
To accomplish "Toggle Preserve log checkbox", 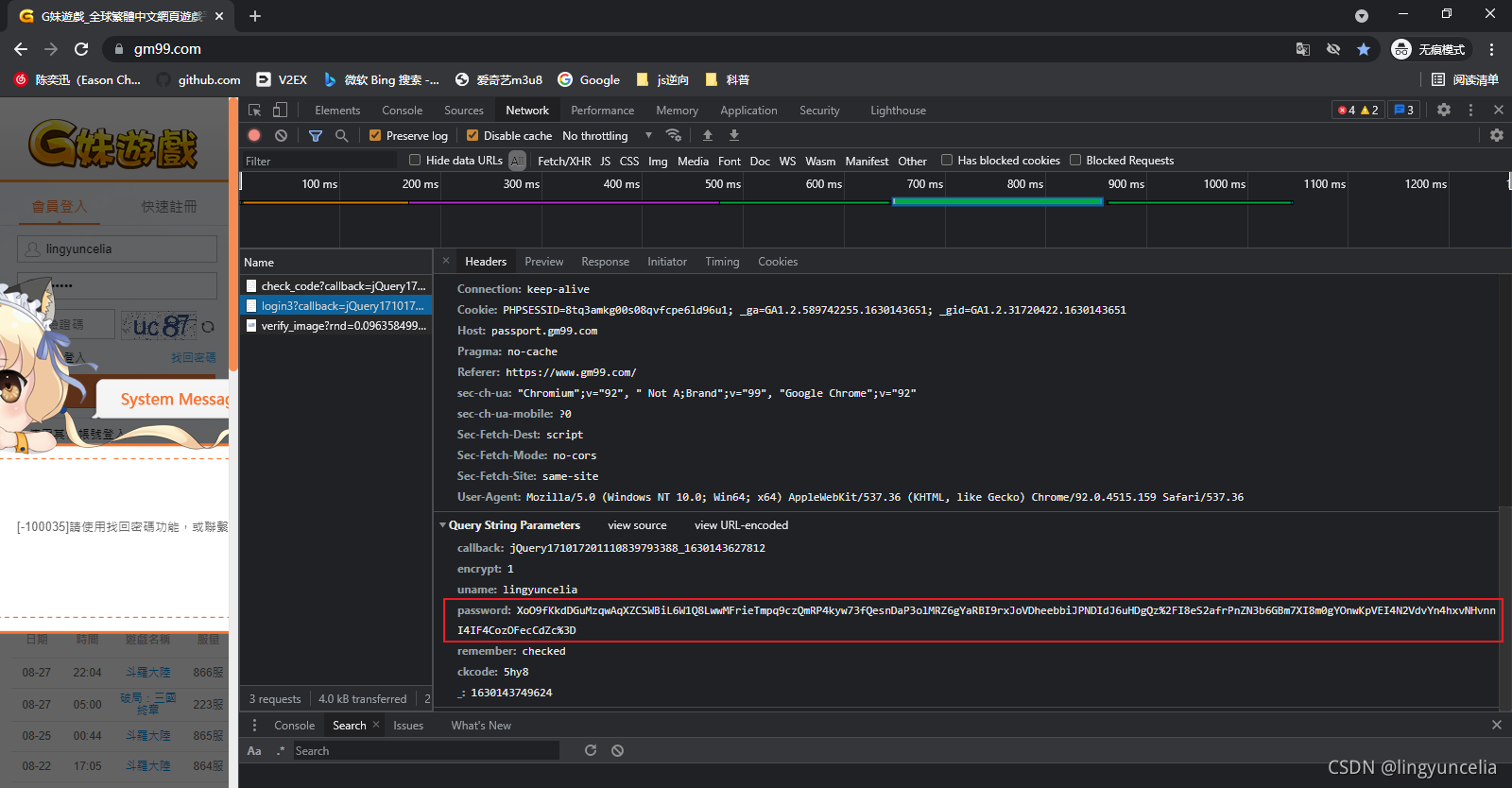I will [x=375, y=136].
